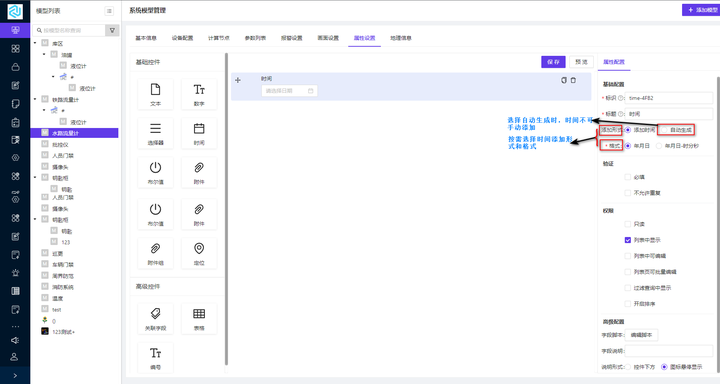This screenshot has height=384, width=720.
Task: Expand the bottom sidebar chevron arrow
Action: click(15, 375)
